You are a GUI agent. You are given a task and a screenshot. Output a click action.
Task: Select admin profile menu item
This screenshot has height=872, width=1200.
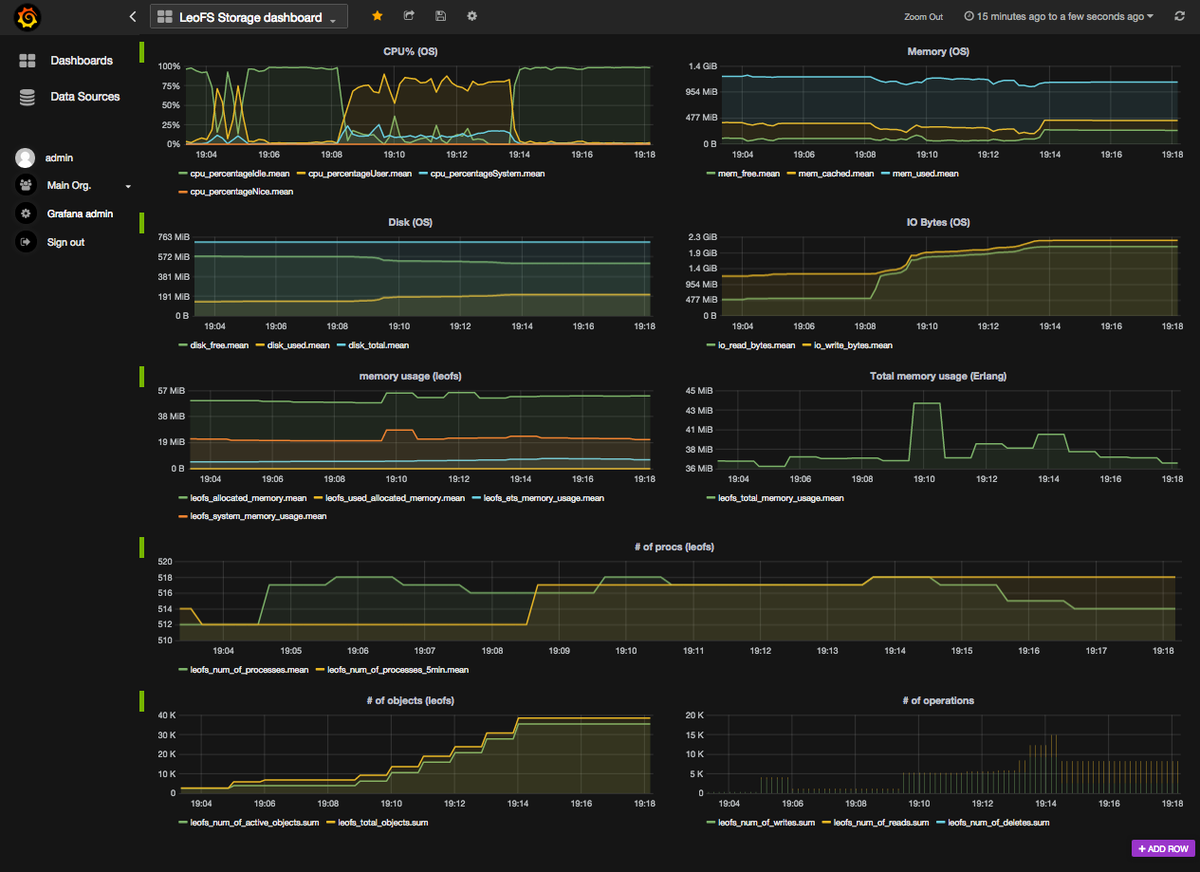pos(59,158)
